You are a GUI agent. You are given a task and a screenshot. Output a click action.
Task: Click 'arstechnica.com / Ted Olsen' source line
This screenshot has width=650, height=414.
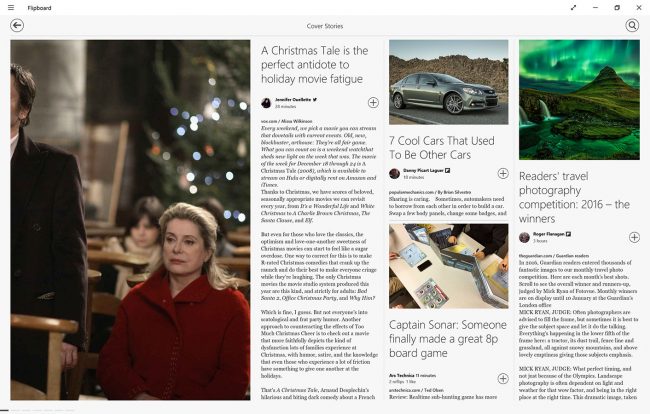416,390
